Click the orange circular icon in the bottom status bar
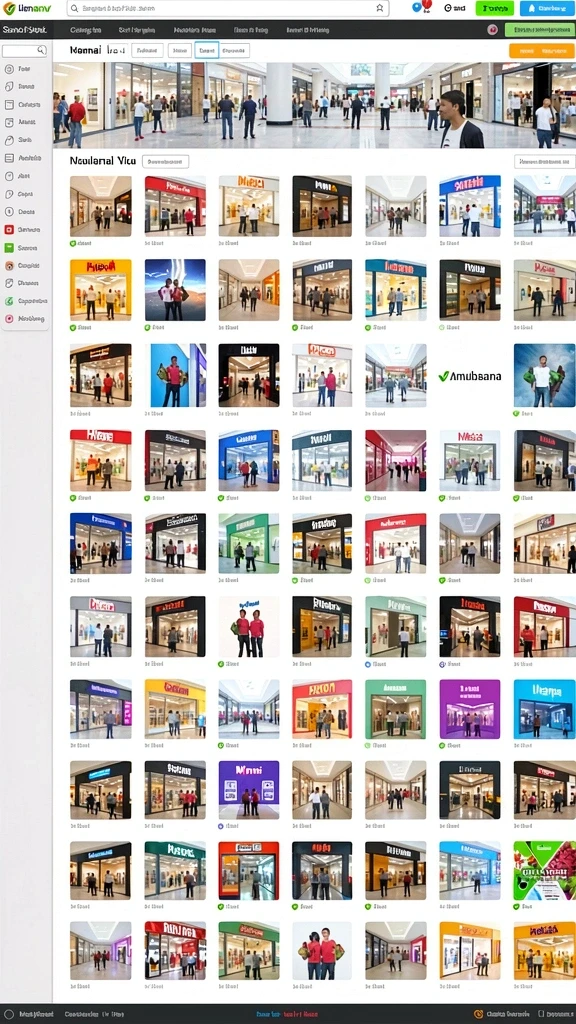The height and width of the screenshot is (1024, 576). pyautogui.click(x=479, y=1014)
